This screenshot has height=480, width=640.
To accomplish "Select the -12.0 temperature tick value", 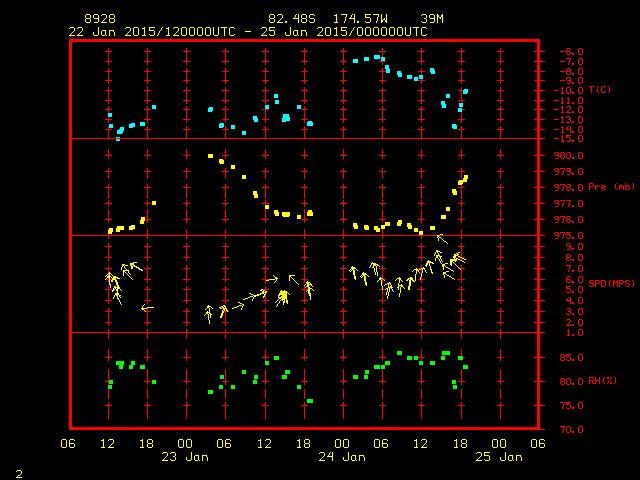I will click(568, 109).
